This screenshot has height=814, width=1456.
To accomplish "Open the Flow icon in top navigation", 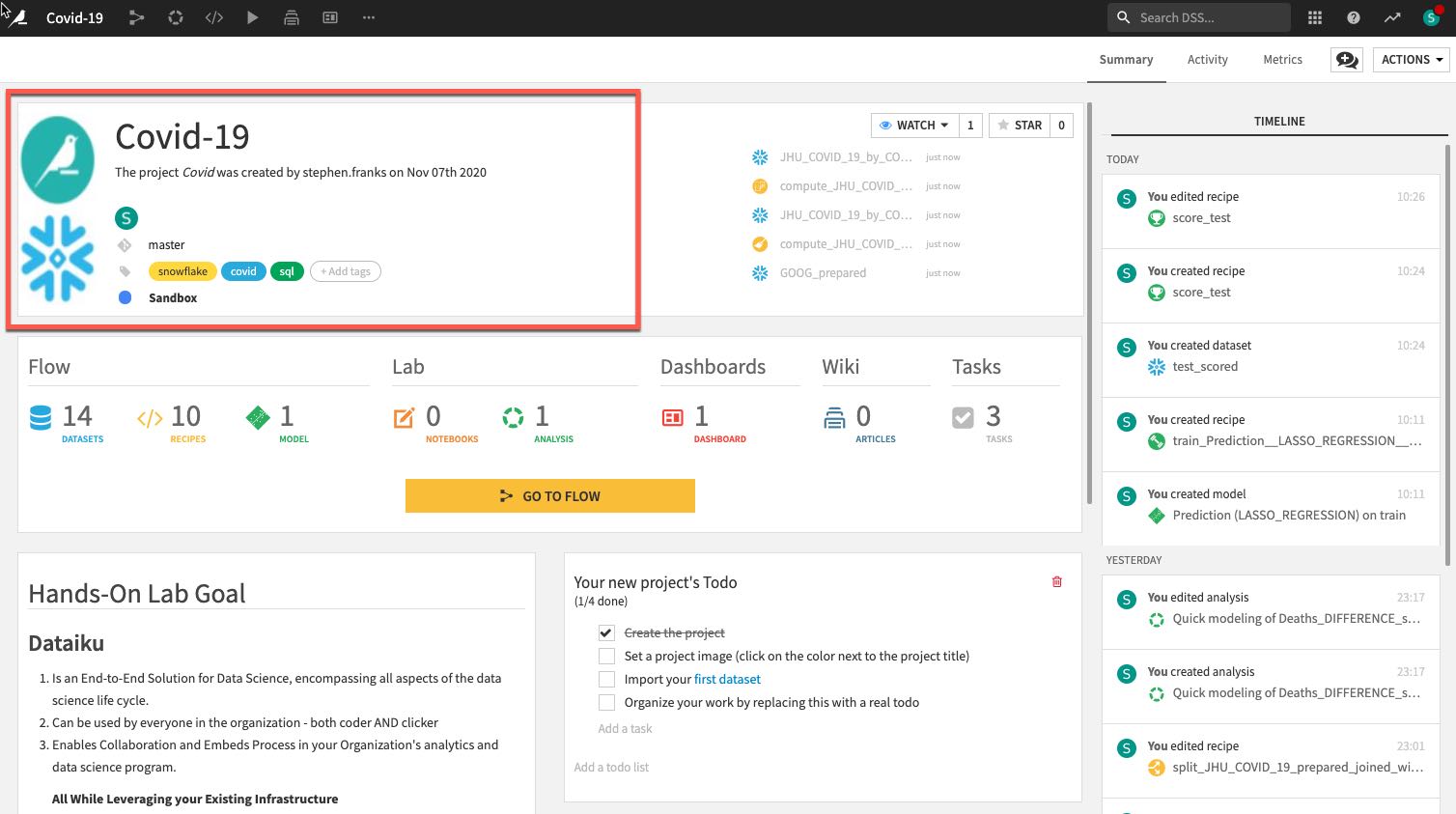I will [x=136, y=17].
